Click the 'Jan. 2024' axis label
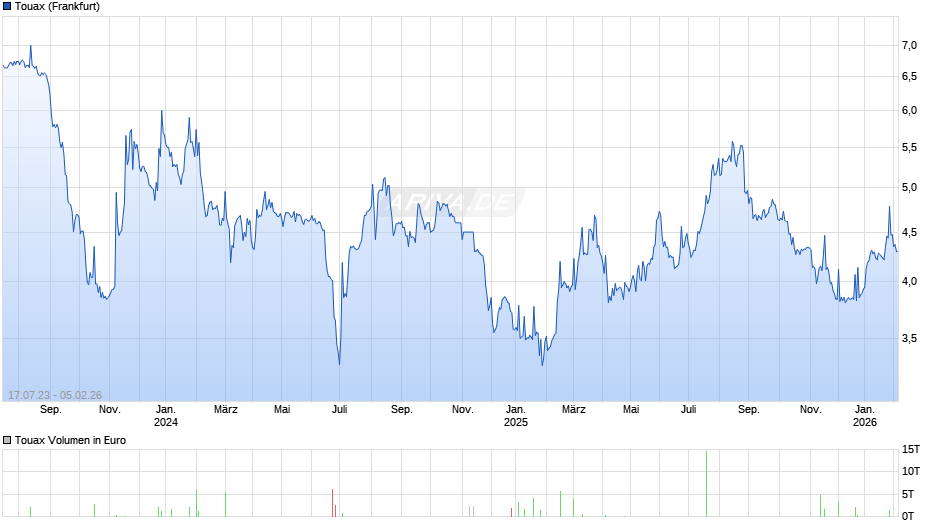The image size is (940, 526). tap(166, 416)
